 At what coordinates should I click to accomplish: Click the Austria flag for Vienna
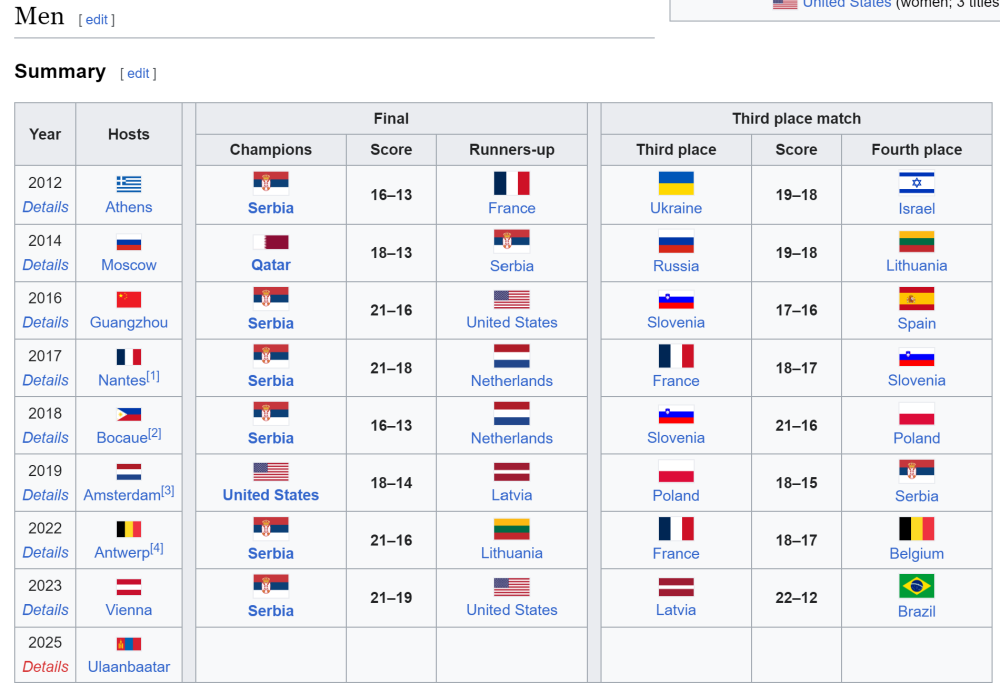[x=129, y=587]
